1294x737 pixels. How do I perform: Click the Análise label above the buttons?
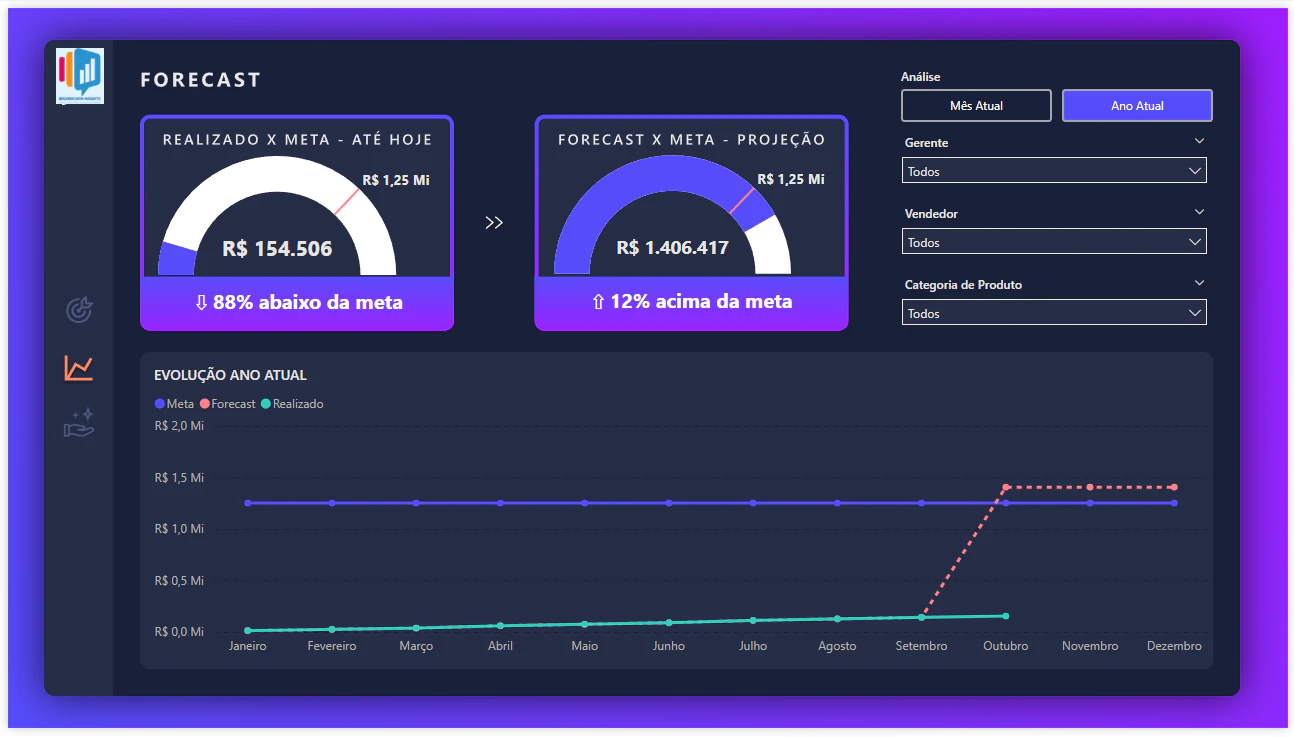point(920,77)
